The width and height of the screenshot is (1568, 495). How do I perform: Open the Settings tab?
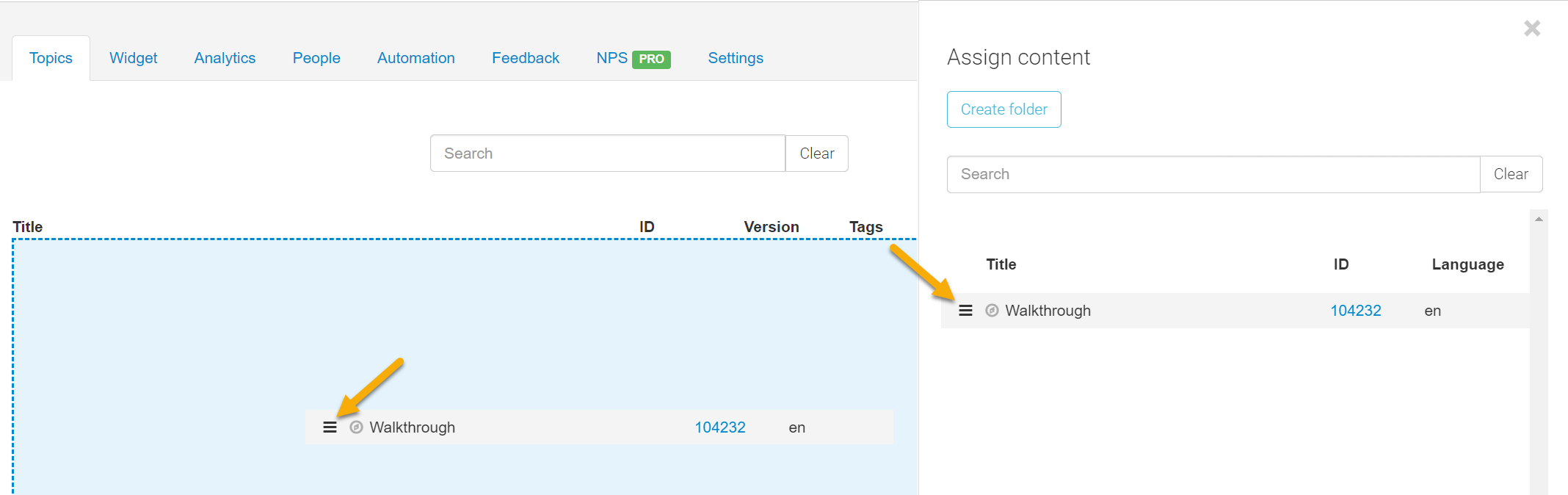pyautogui.click(x=736, y=58)
